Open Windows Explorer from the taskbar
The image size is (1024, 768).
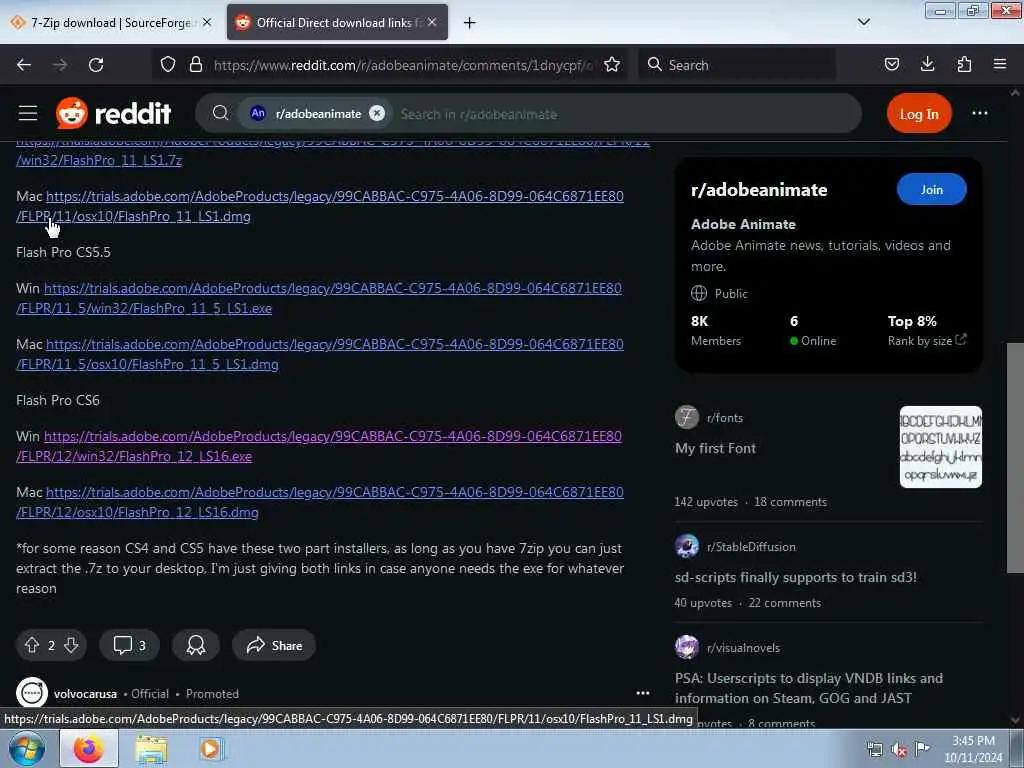pos(151,749)
